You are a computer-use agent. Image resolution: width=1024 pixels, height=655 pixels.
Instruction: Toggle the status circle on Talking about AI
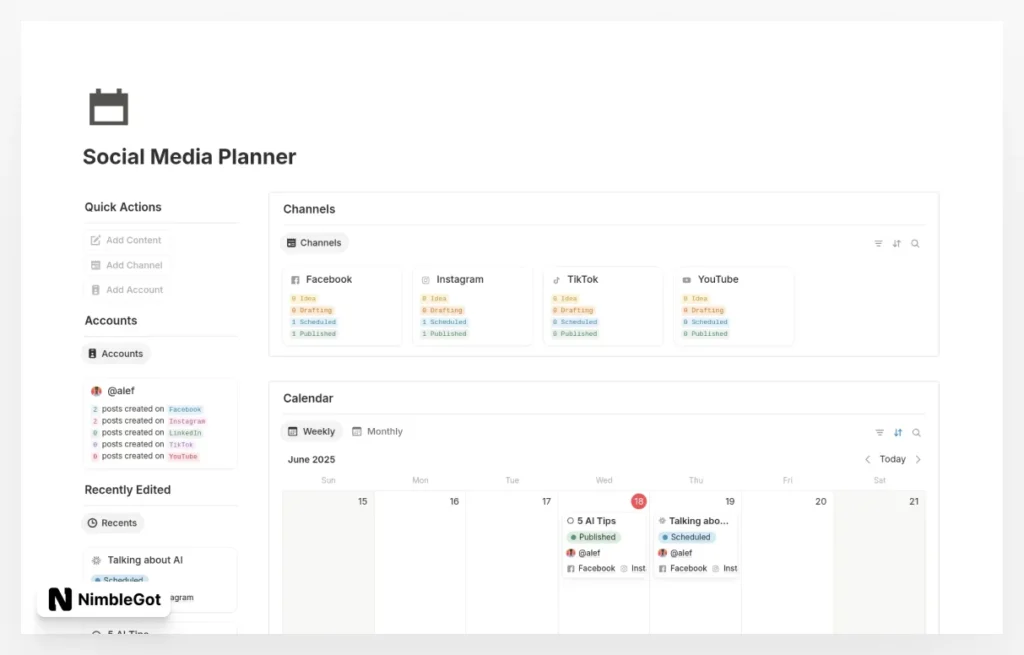(661, 521)
